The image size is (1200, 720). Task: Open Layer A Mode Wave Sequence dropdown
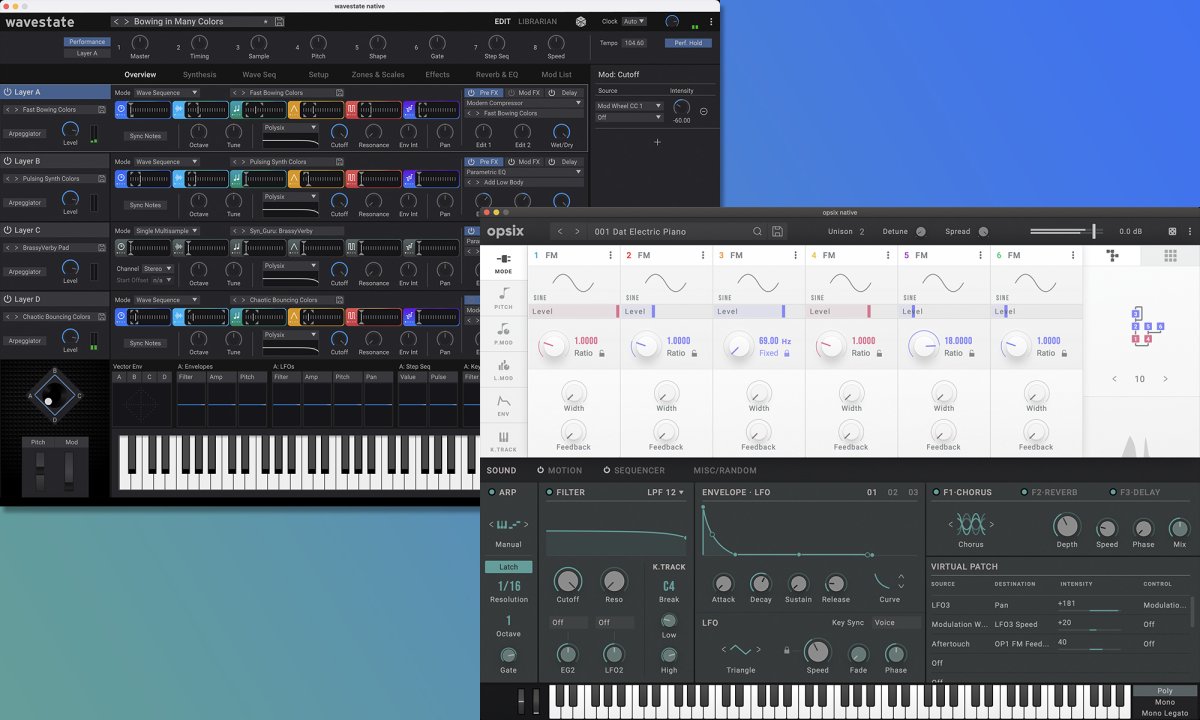167,93
